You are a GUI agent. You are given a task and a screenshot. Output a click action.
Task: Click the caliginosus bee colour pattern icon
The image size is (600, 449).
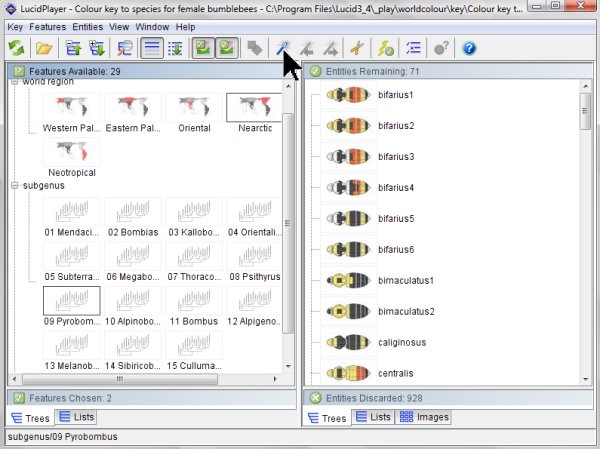[349, 342]
